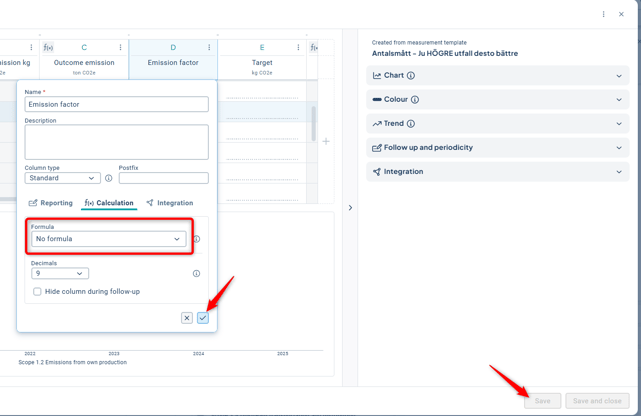Click the info icon next to Chart
This screenshot has width=641, height=416.
click(x=411, y=76)
